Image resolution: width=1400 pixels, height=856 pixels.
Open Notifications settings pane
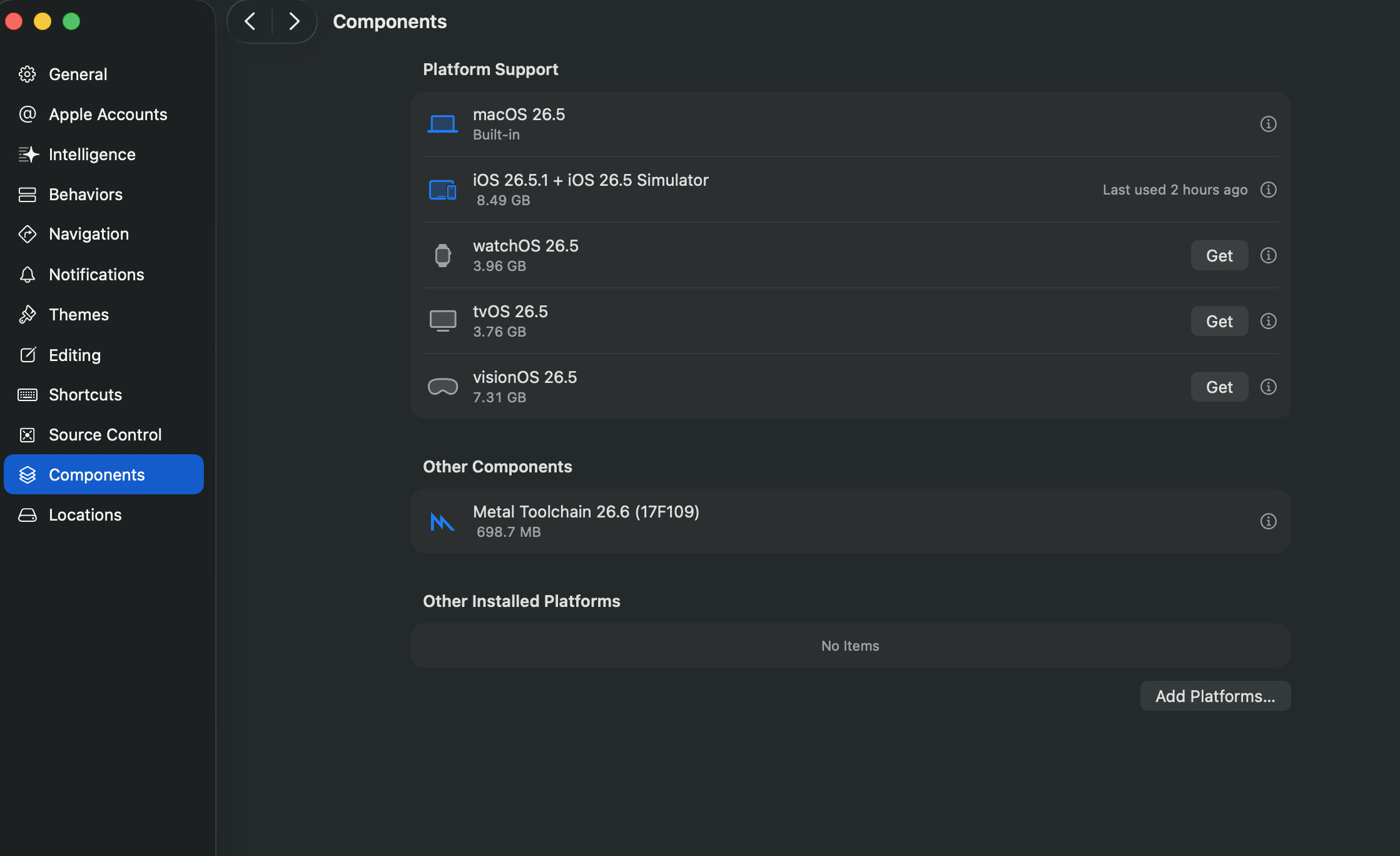coord(104,274)
